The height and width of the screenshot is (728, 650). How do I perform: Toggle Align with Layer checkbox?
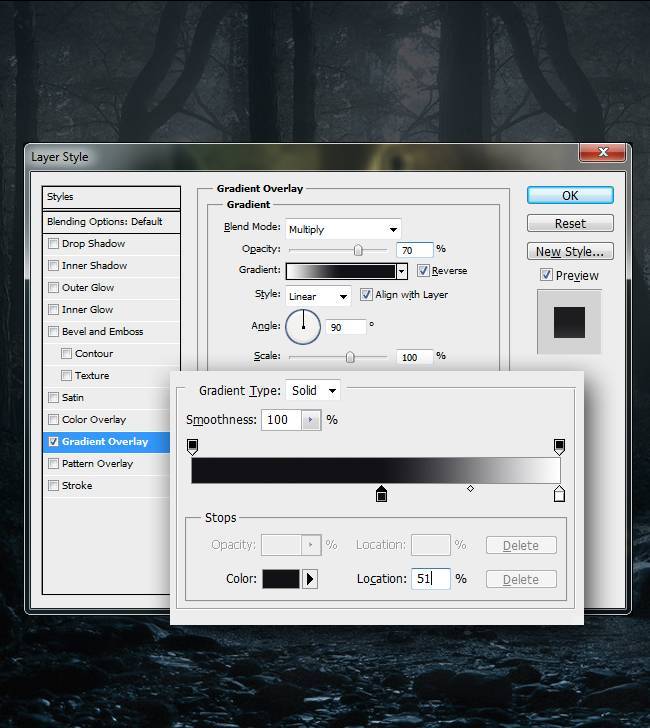[366, 295]
